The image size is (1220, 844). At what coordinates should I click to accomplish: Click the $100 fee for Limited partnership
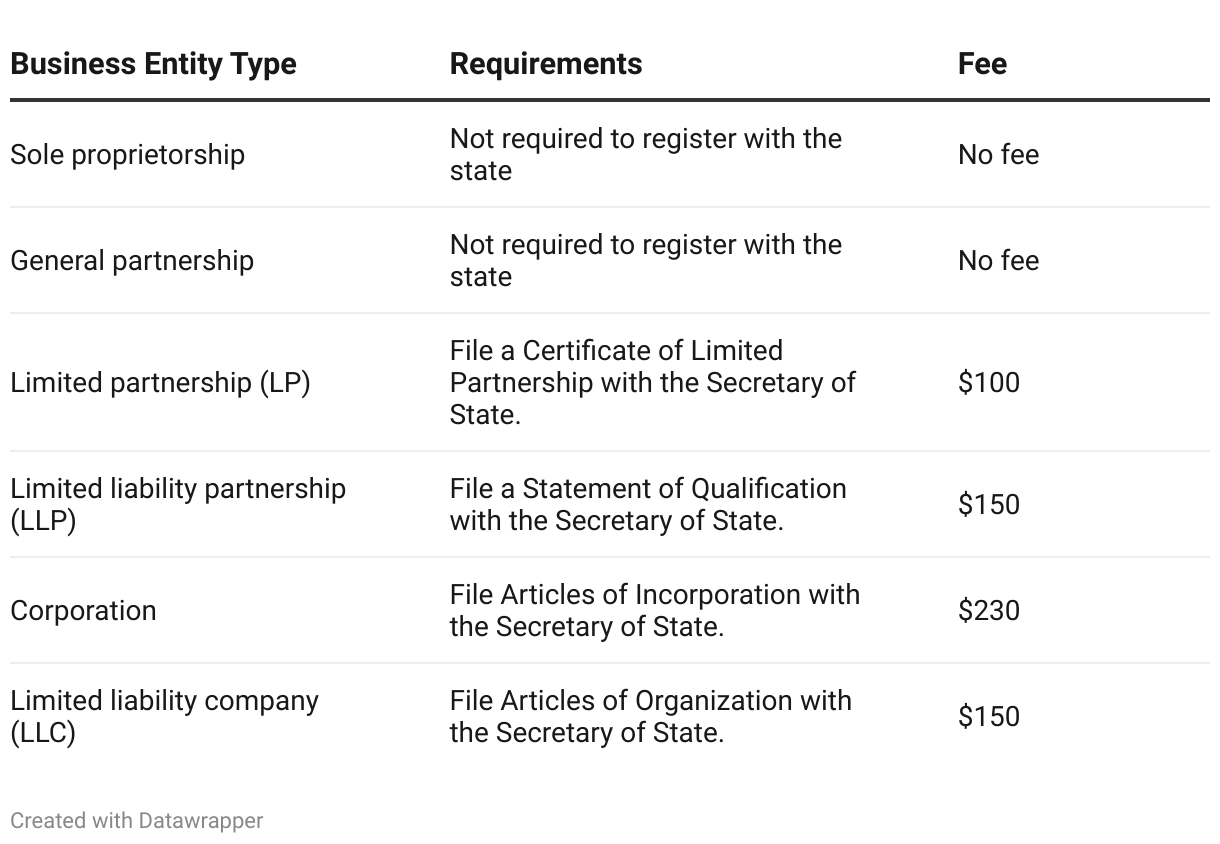pos(988,383)
